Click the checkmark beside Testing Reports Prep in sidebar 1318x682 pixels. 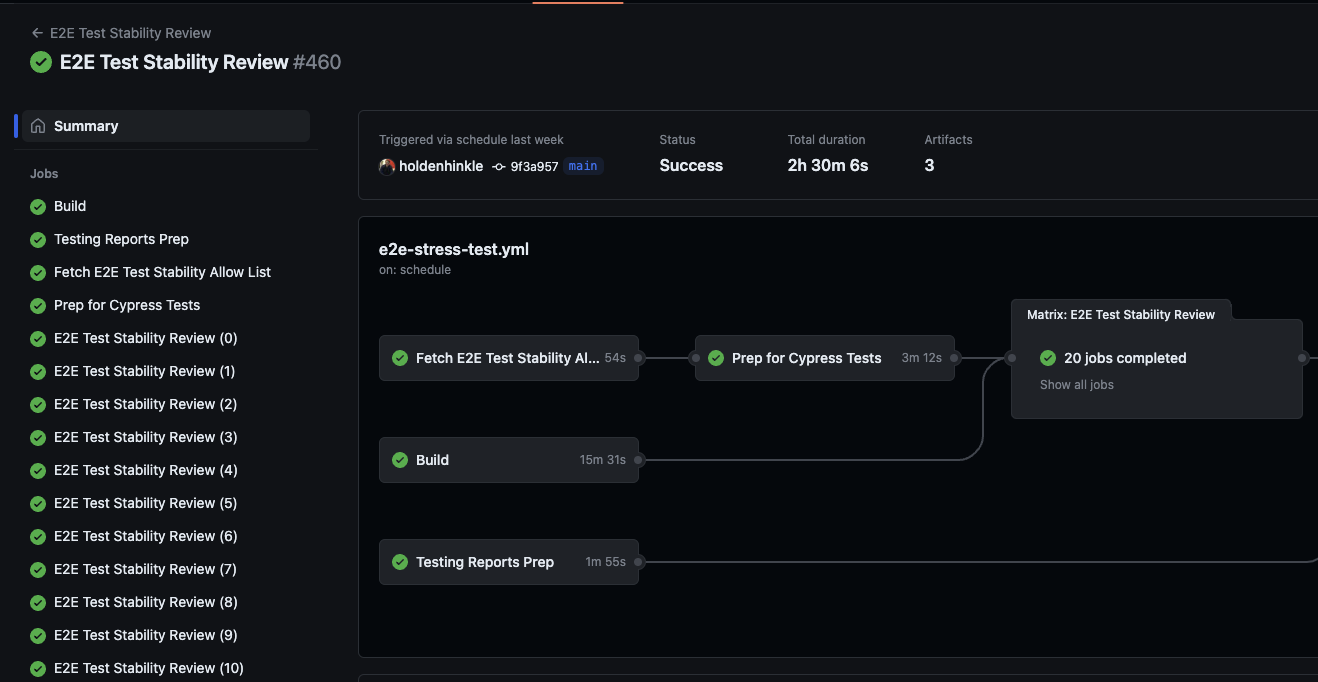click(x=38, y=239)
